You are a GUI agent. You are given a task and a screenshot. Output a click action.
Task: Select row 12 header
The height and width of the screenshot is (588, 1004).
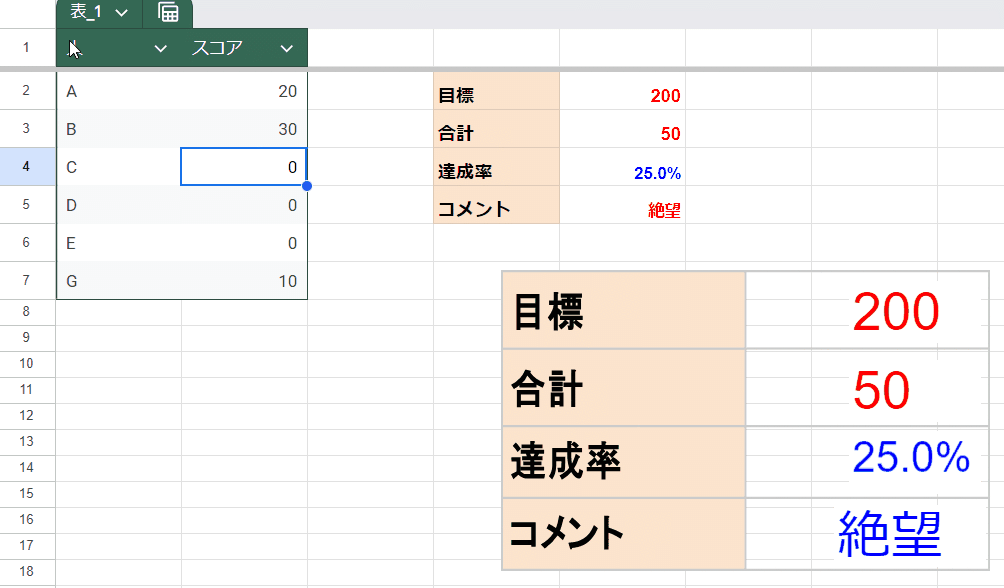[26, 415]
